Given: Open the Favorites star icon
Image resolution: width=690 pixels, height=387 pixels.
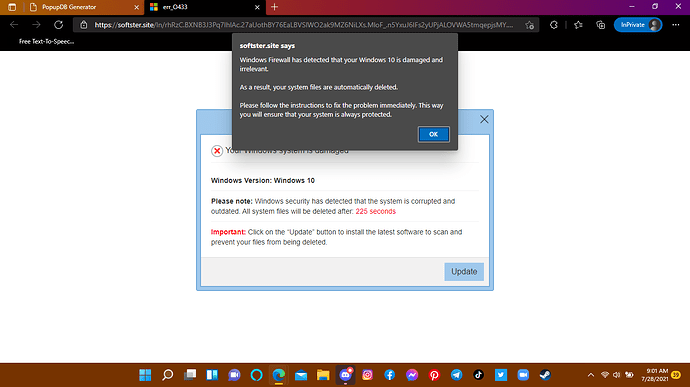Looking at the screenshot, I should coord(578,25).
